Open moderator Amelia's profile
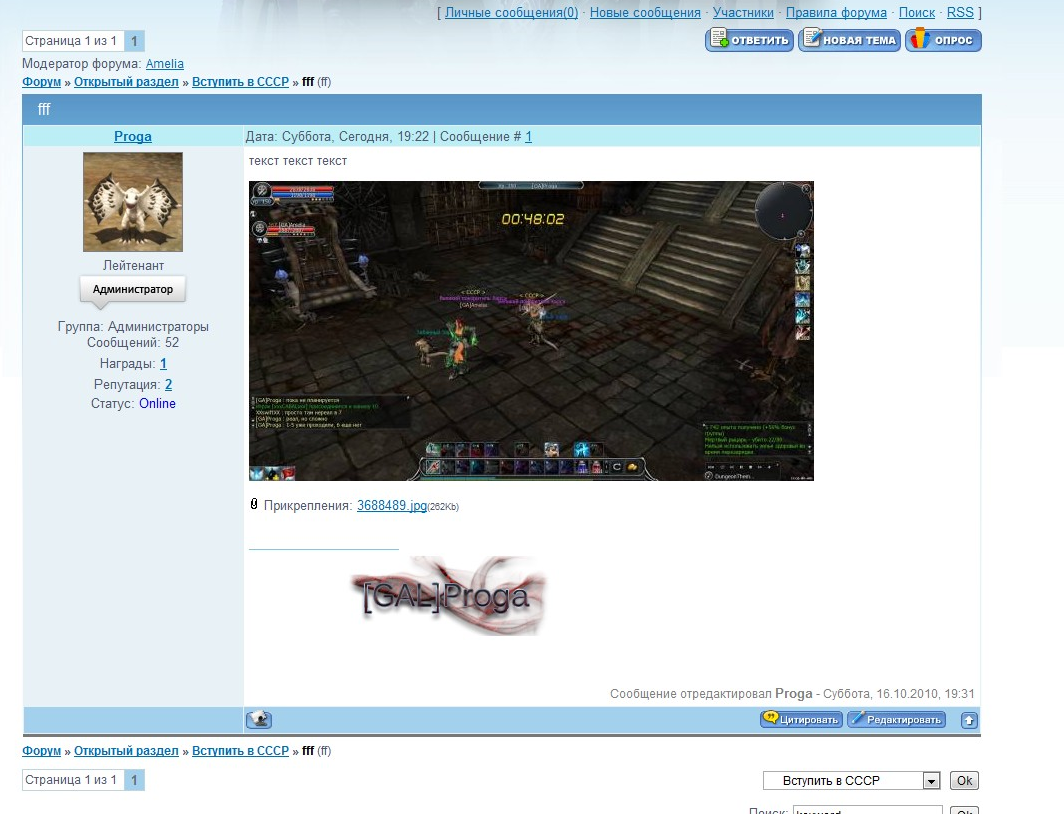Screen dimensions: 1064x814 coord(165,64)
